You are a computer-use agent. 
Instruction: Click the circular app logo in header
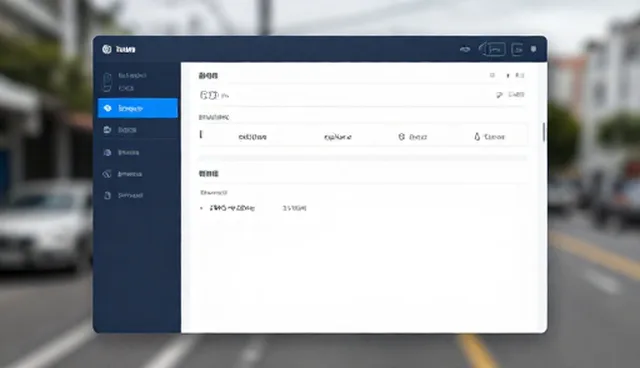coord(107,49)
